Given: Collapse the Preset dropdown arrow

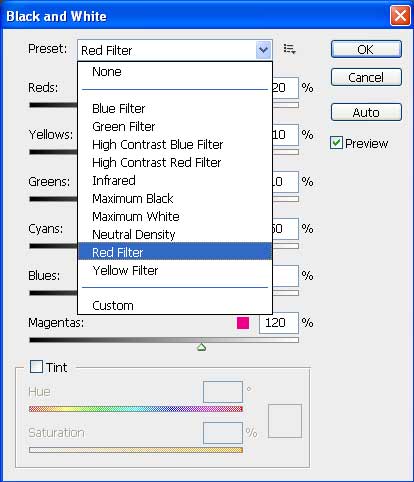Looking at the screenshot, I should pyautogui.click(x=263, y=50).
